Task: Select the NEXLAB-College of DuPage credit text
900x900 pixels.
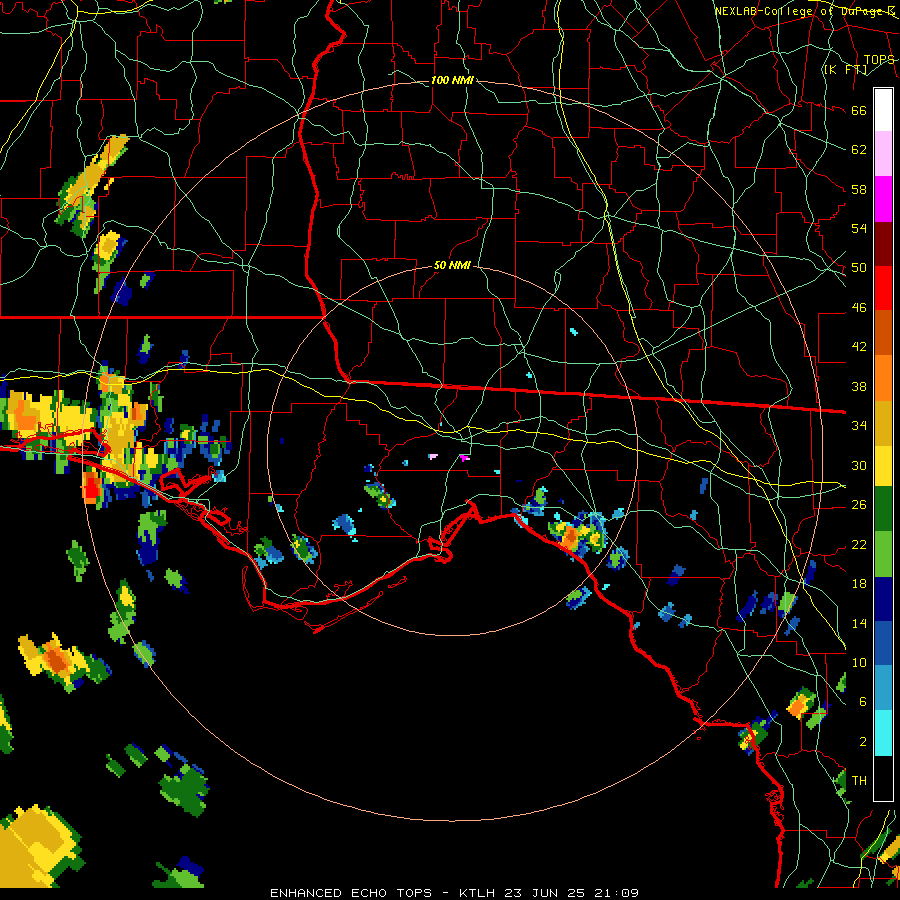Action: click(805, 11)
